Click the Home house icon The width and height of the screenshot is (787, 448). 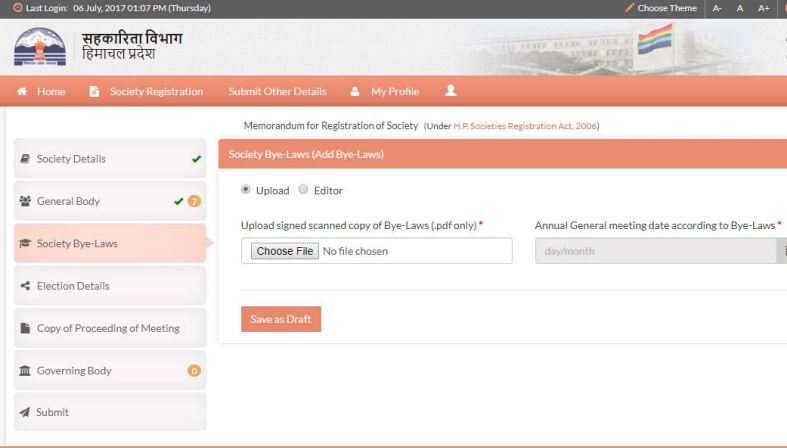click(22, 91)
